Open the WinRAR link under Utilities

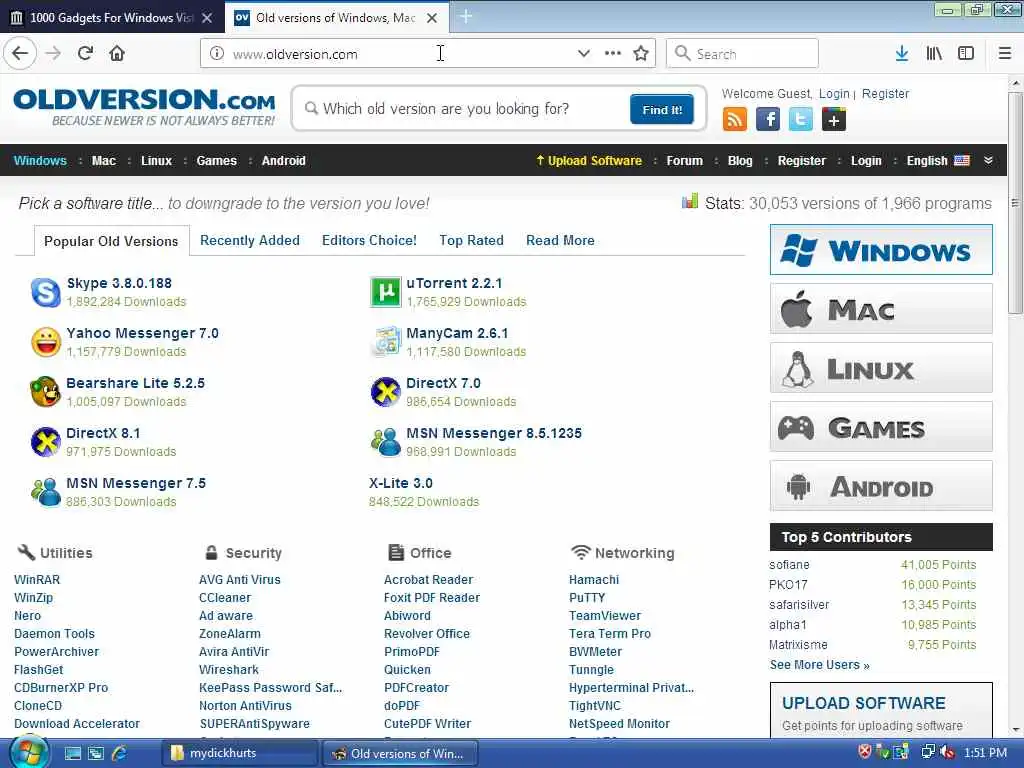click(37, 579)
